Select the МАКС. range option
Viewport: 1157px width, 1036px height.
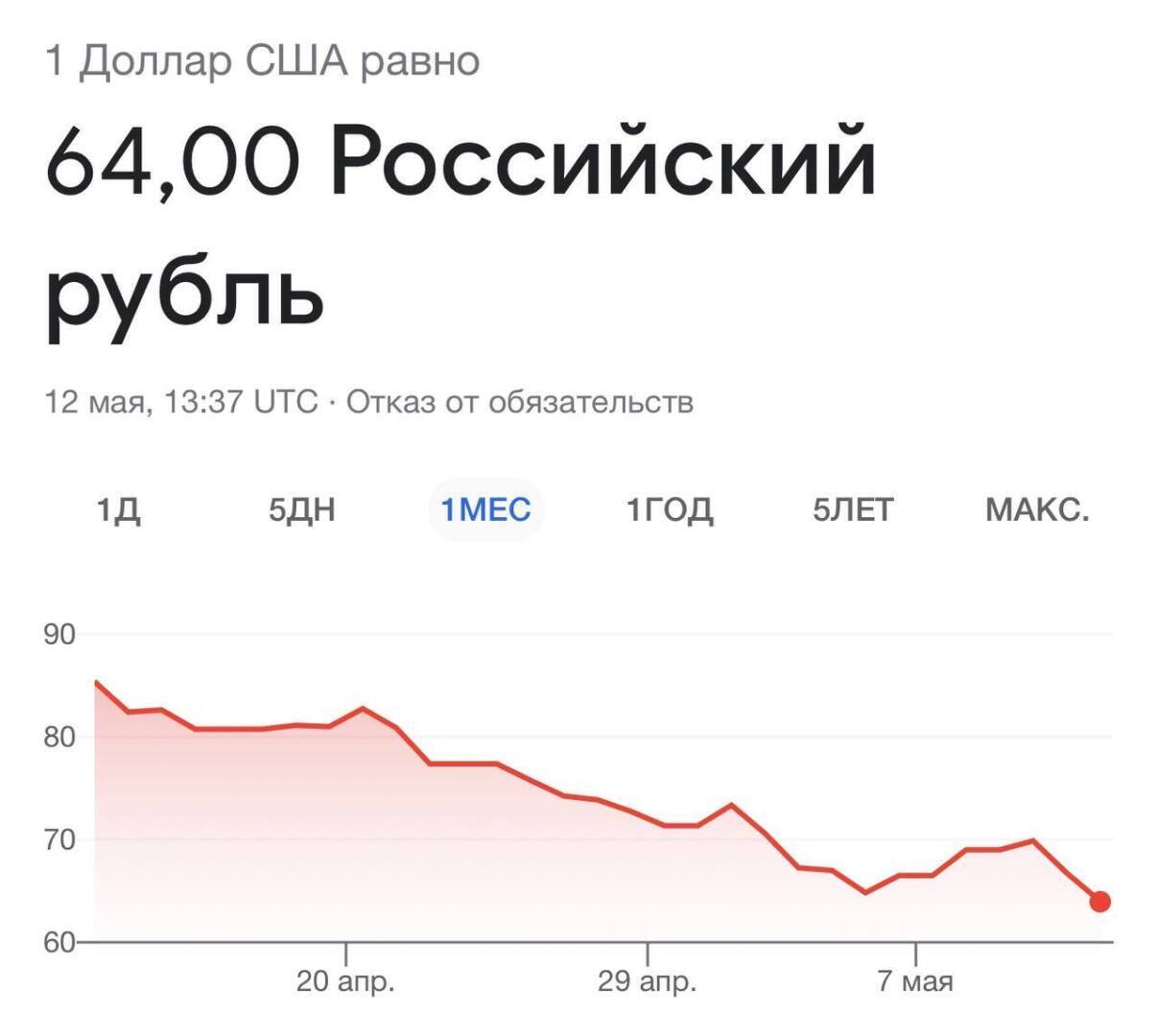pos(1037,508)
